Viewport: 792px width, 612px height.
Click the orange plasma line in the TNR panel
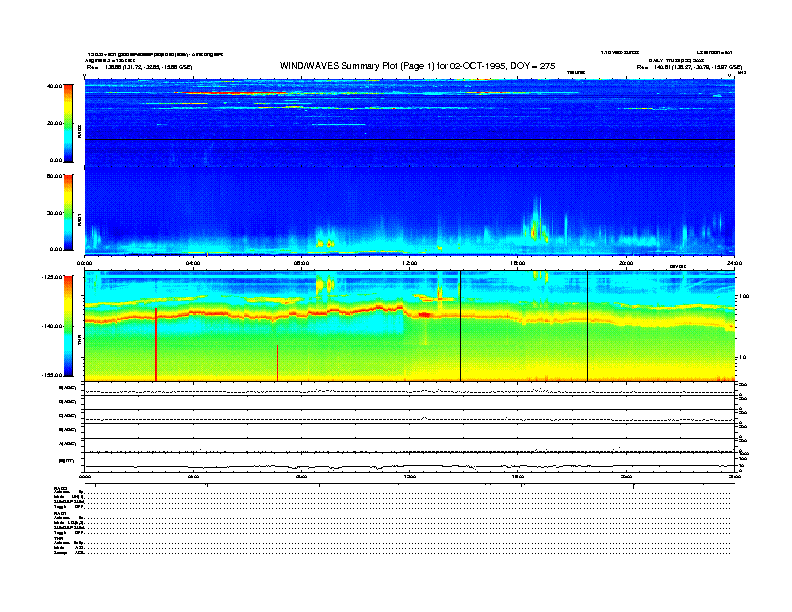(x=410, y=314)
